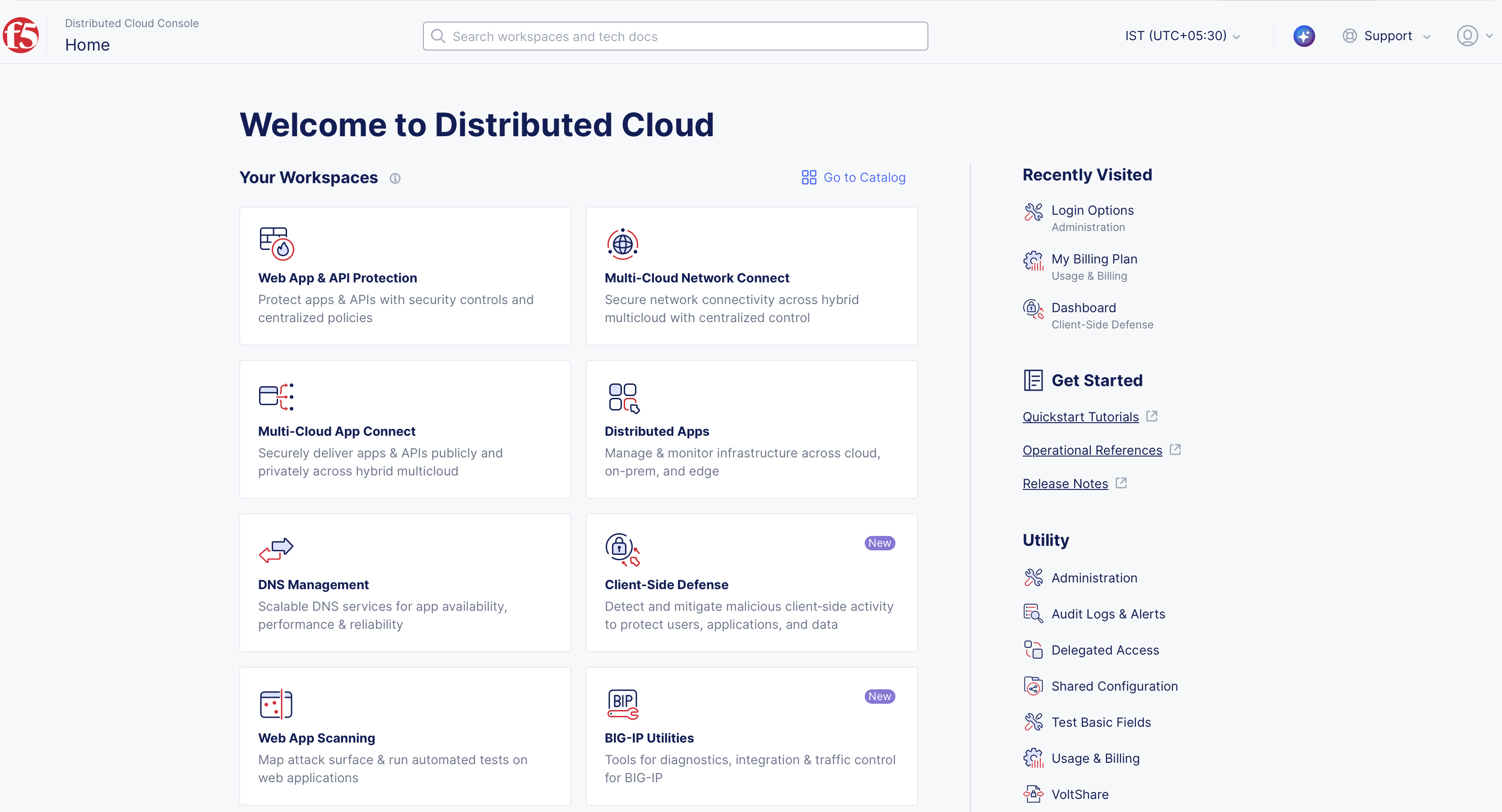Click the Quickstart Tutorials external link icon
The width and height of the screenshot is (1502, 812).
[1152, 416]
